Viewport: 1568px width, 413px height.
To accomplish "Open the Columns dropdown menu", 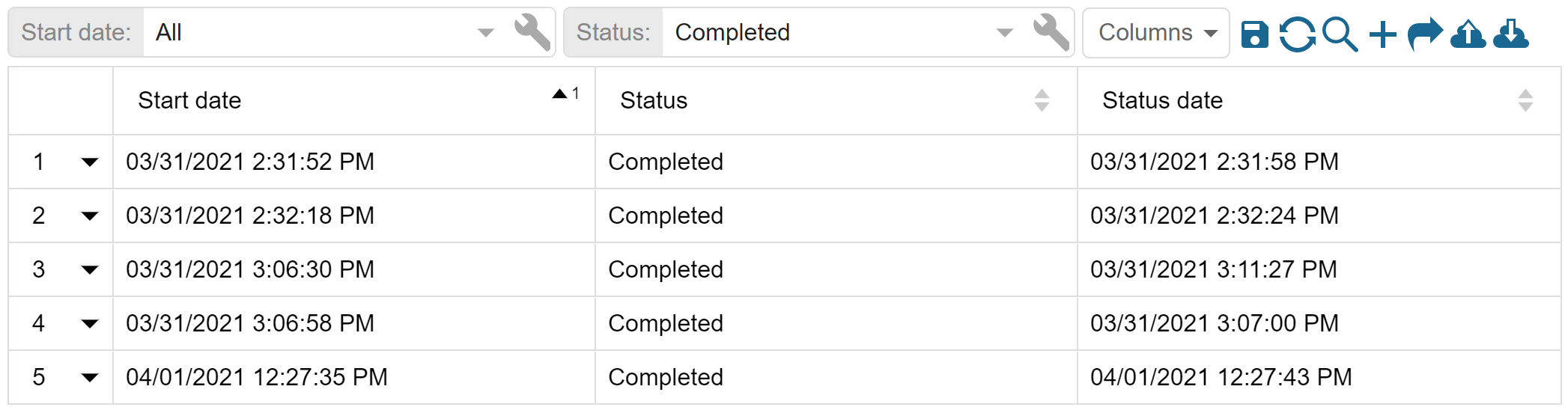I will click(x=1156, y=33).
